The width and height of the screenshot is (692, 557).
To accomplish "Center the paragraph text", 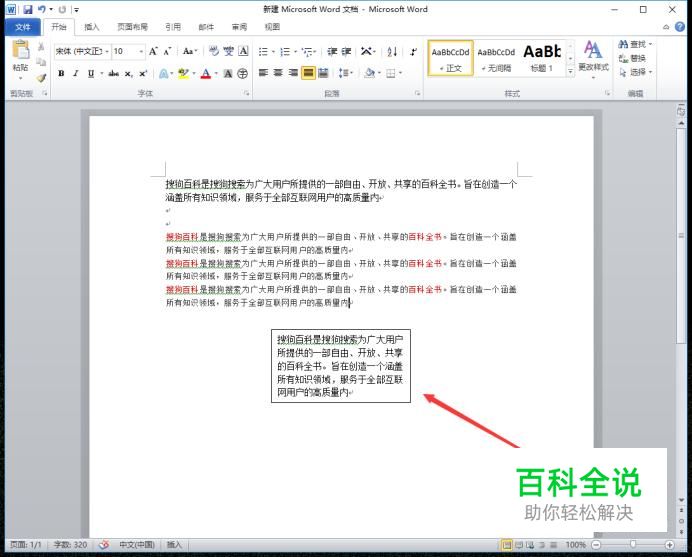I will click(x=278, y=73).
